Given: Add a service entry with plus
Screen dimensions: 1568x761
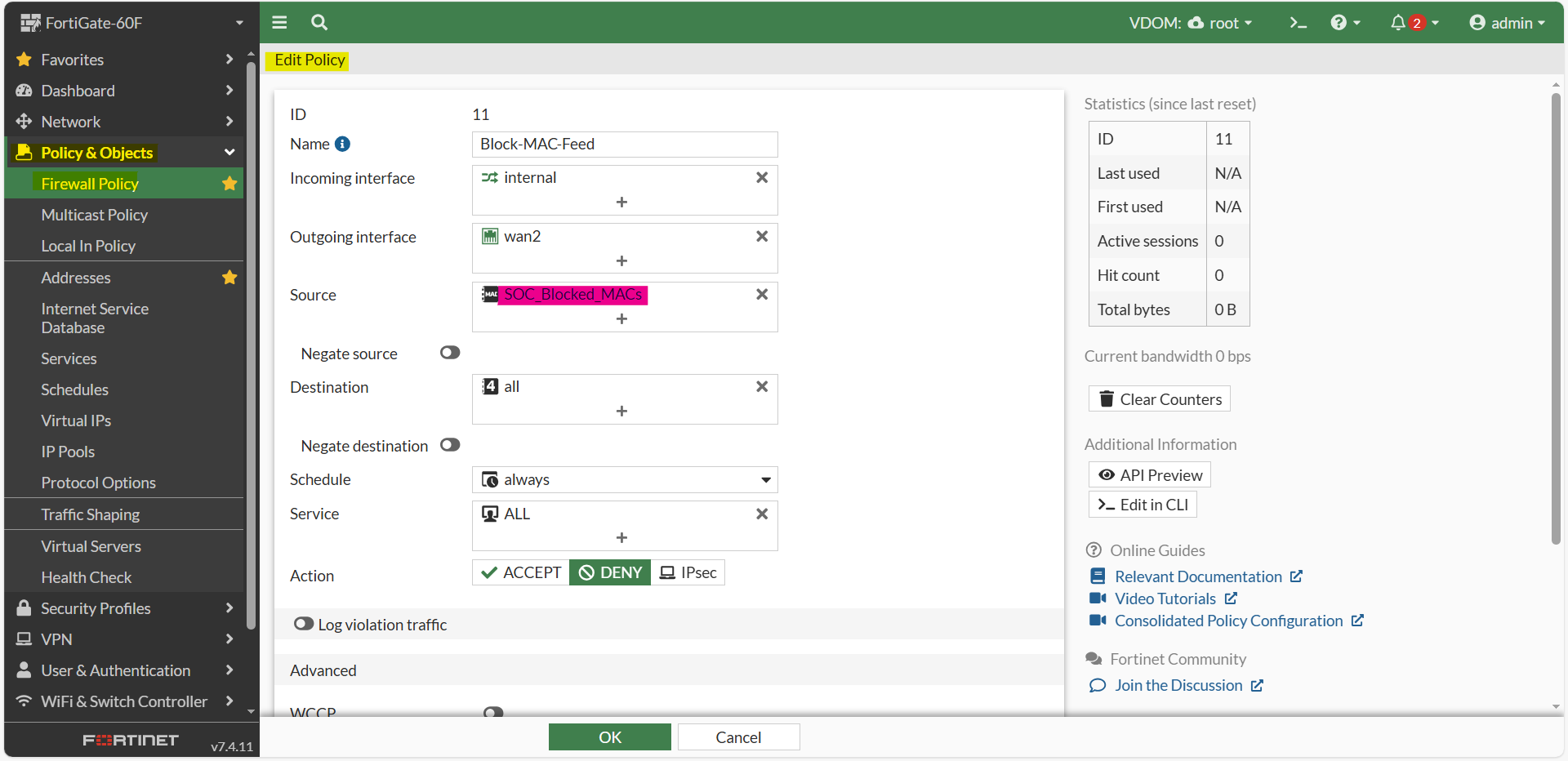Looking at the screenshot, I should coord(621,537).
